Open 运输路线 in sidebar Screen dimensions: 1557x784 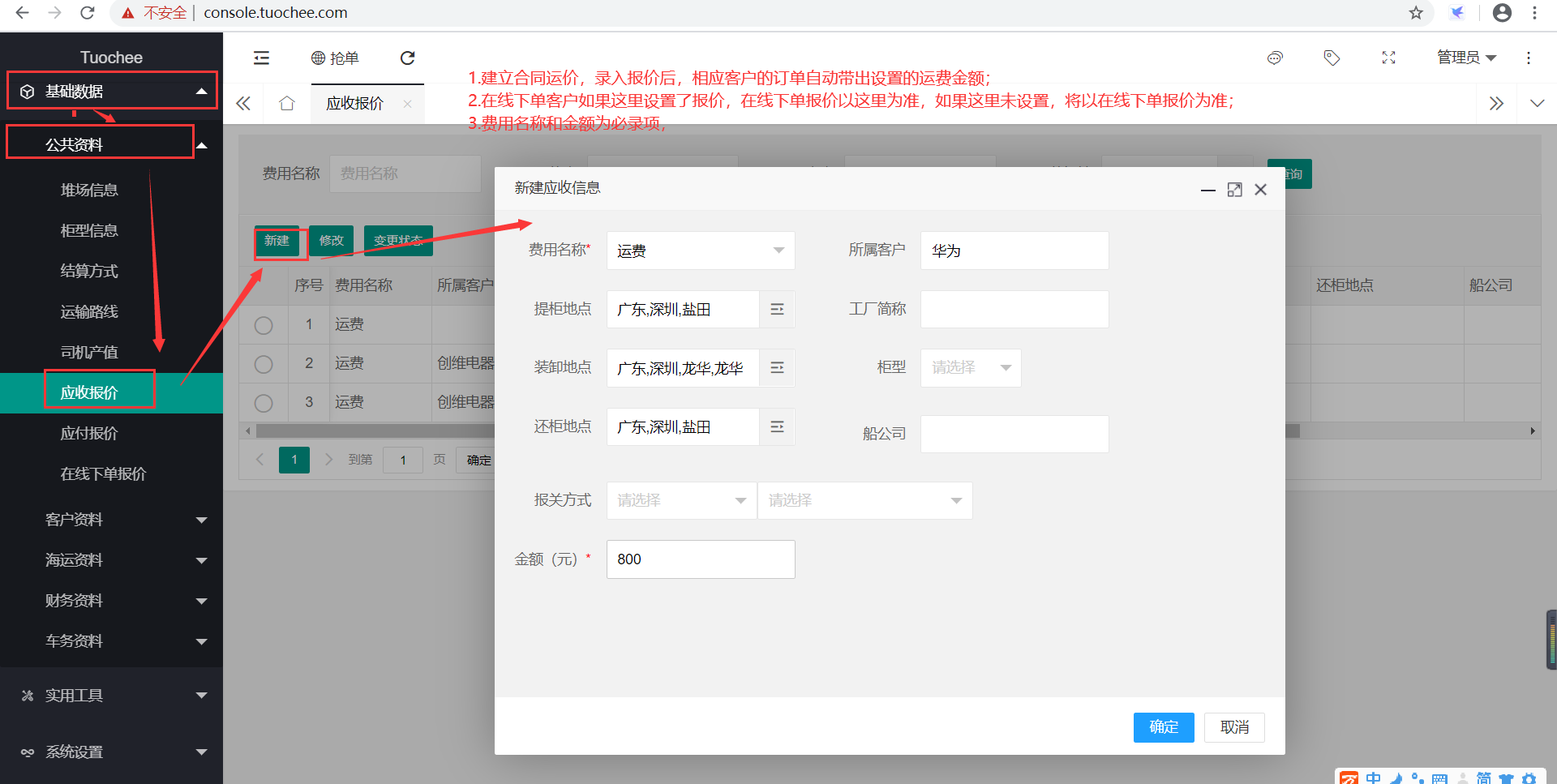[89, 311]
